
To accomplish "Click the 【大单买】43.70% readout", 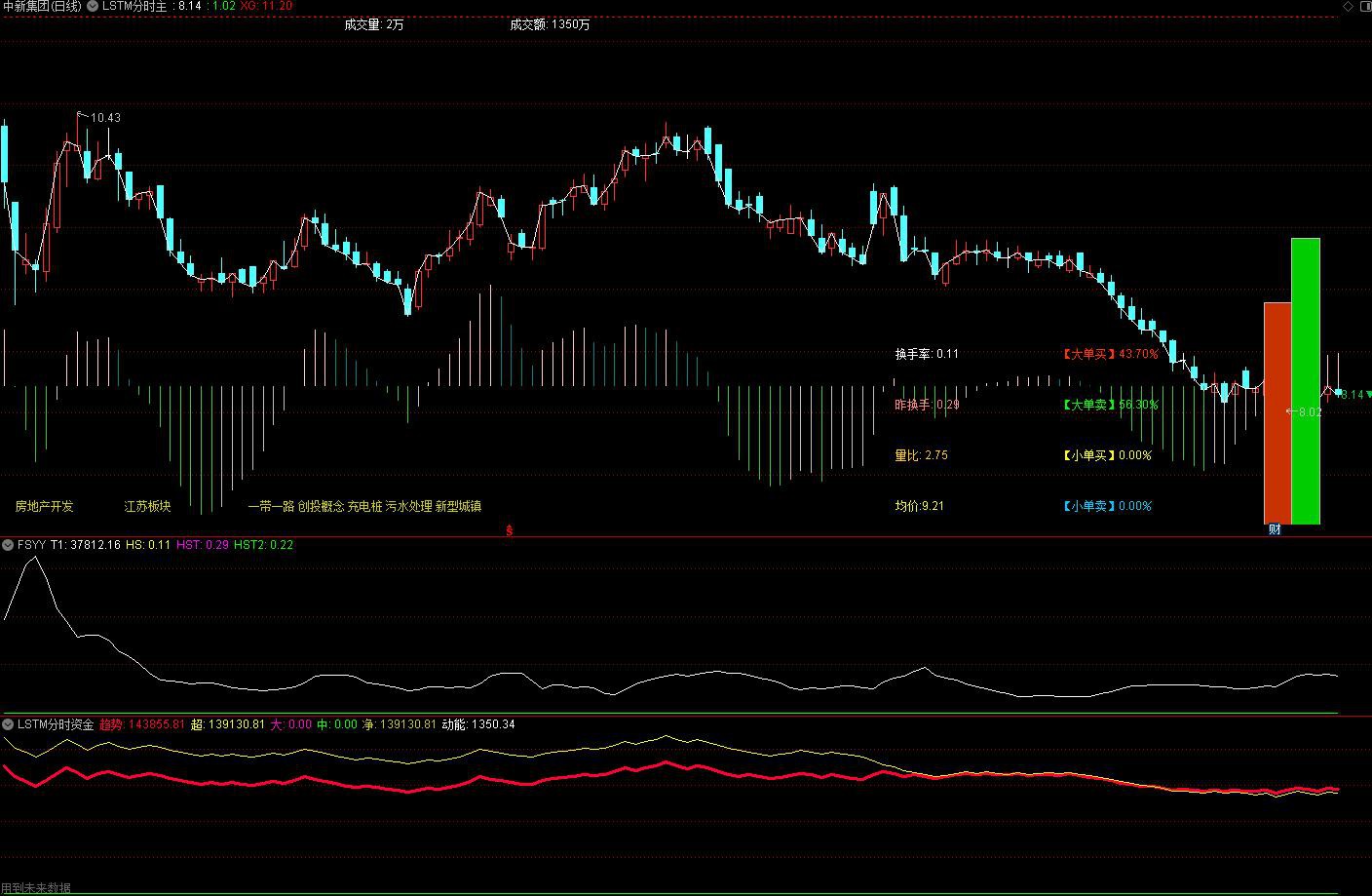I will click(1110, 354).
